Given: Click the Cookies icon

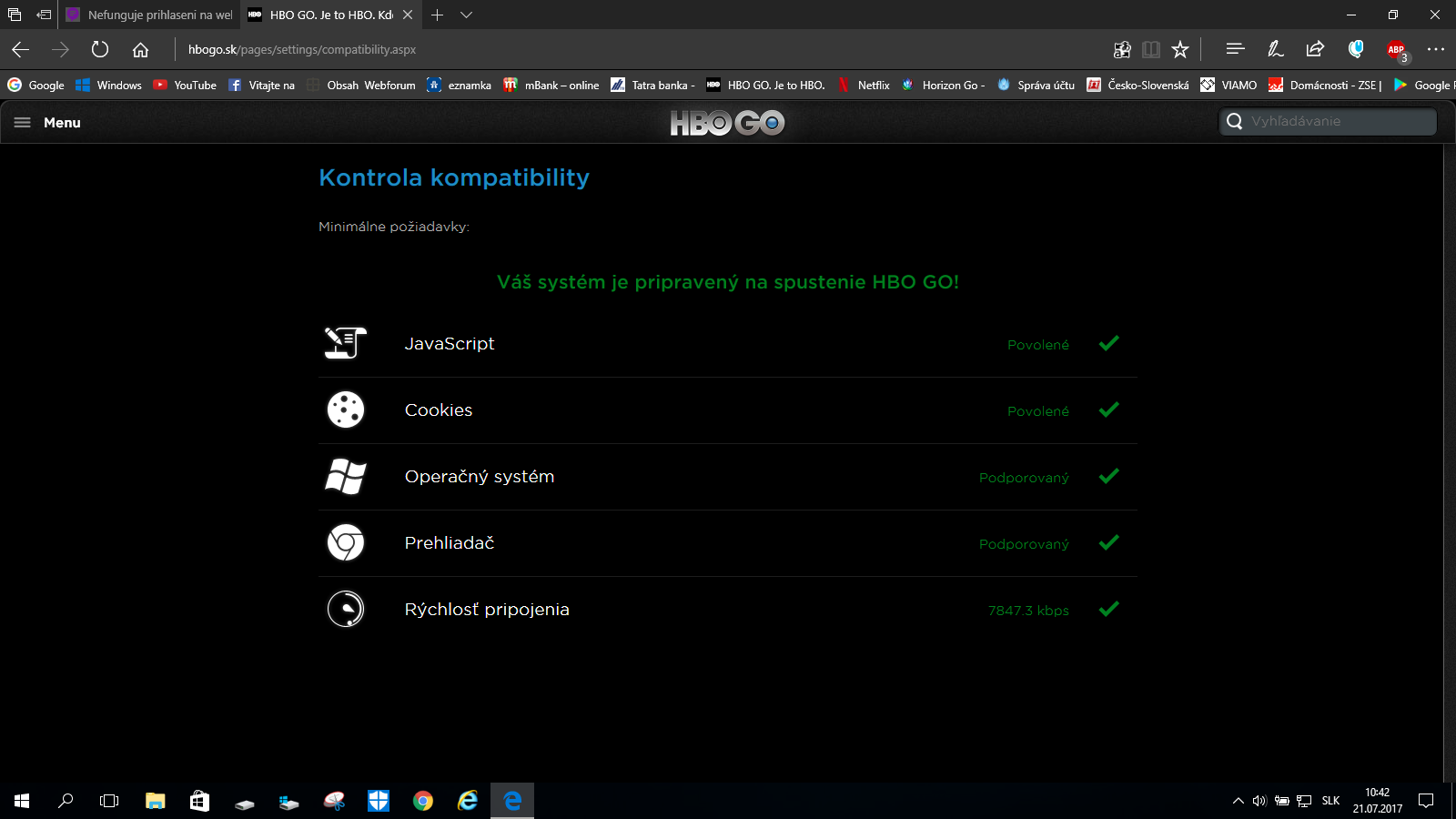Looking at the screenshot, I should [x=346, y=409].
